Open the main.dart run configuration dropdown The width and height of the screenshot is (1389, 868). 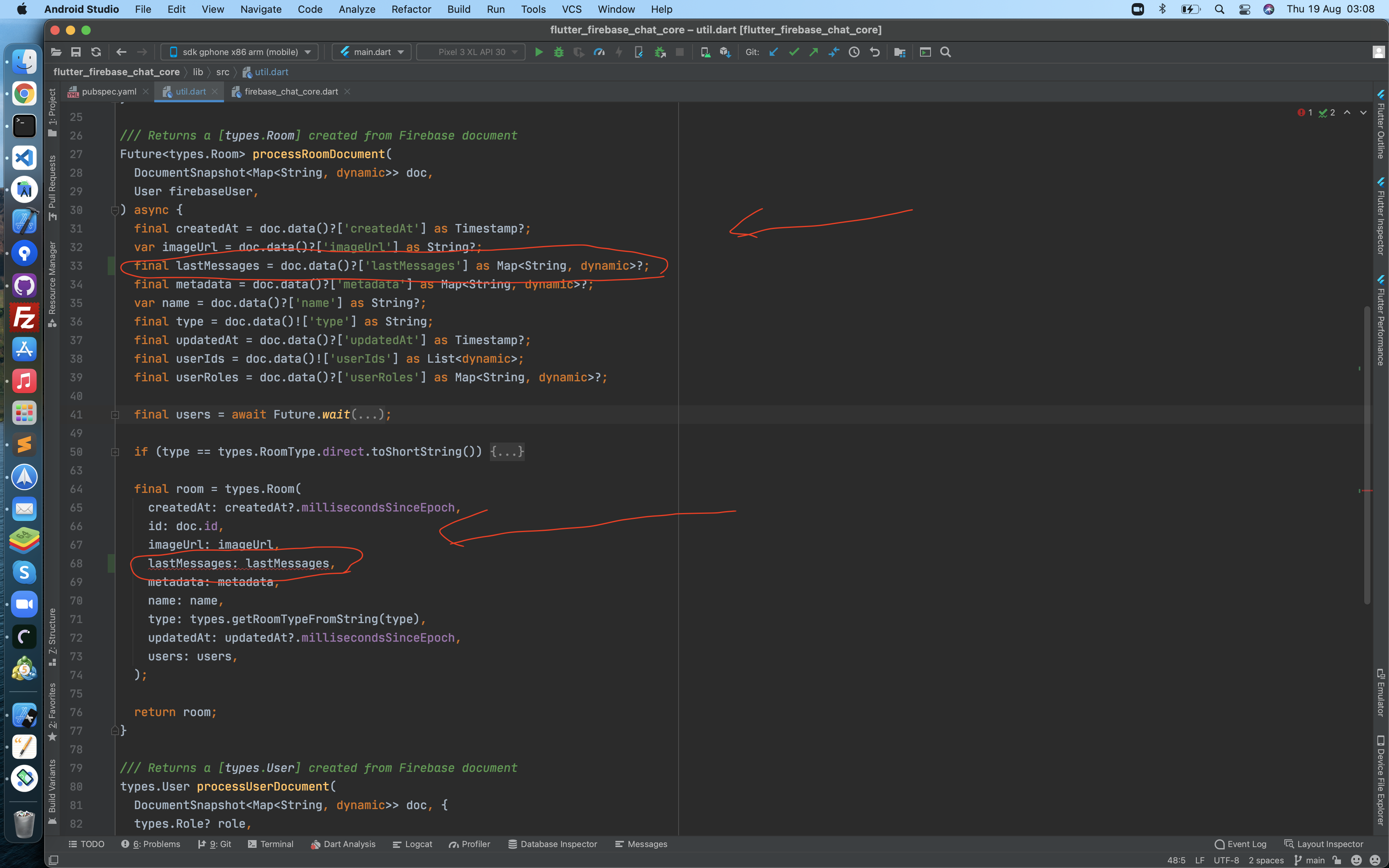[371, 52]
